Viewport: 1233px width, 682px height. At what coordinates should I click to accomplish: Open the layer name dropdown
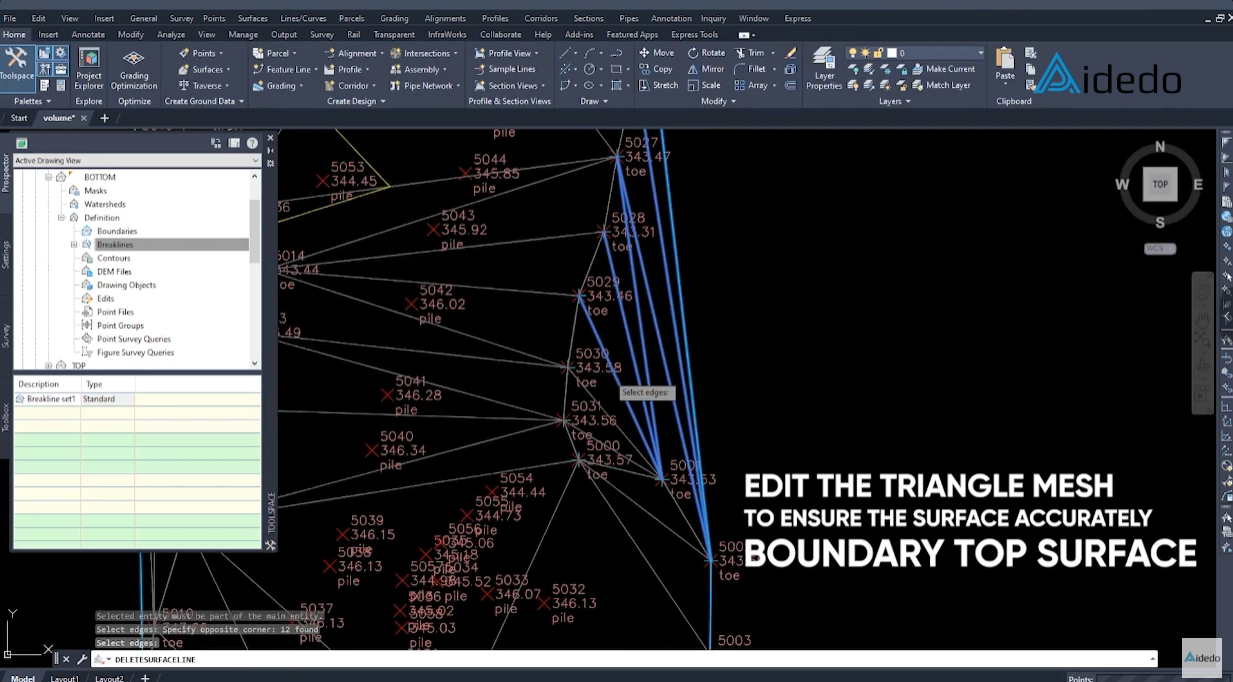pyautogui.click(x=980, y=53)
